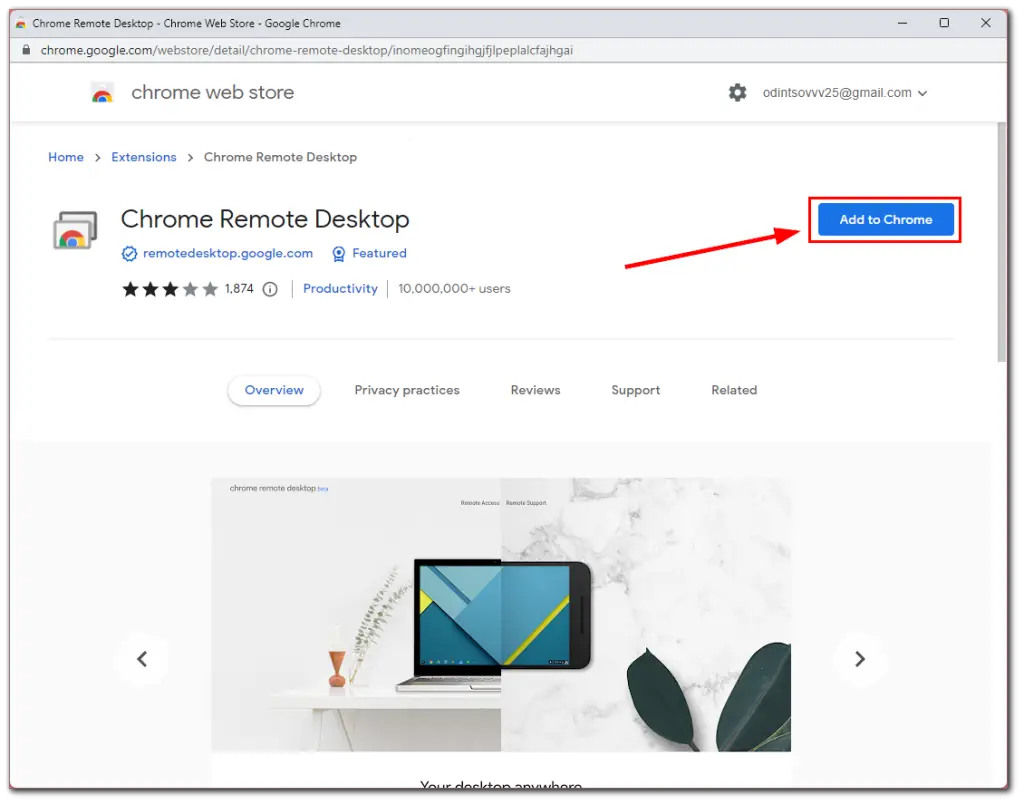Click the Featured badge ribbon icon
Screen dimensions: 1024x805
pos(338,253)
